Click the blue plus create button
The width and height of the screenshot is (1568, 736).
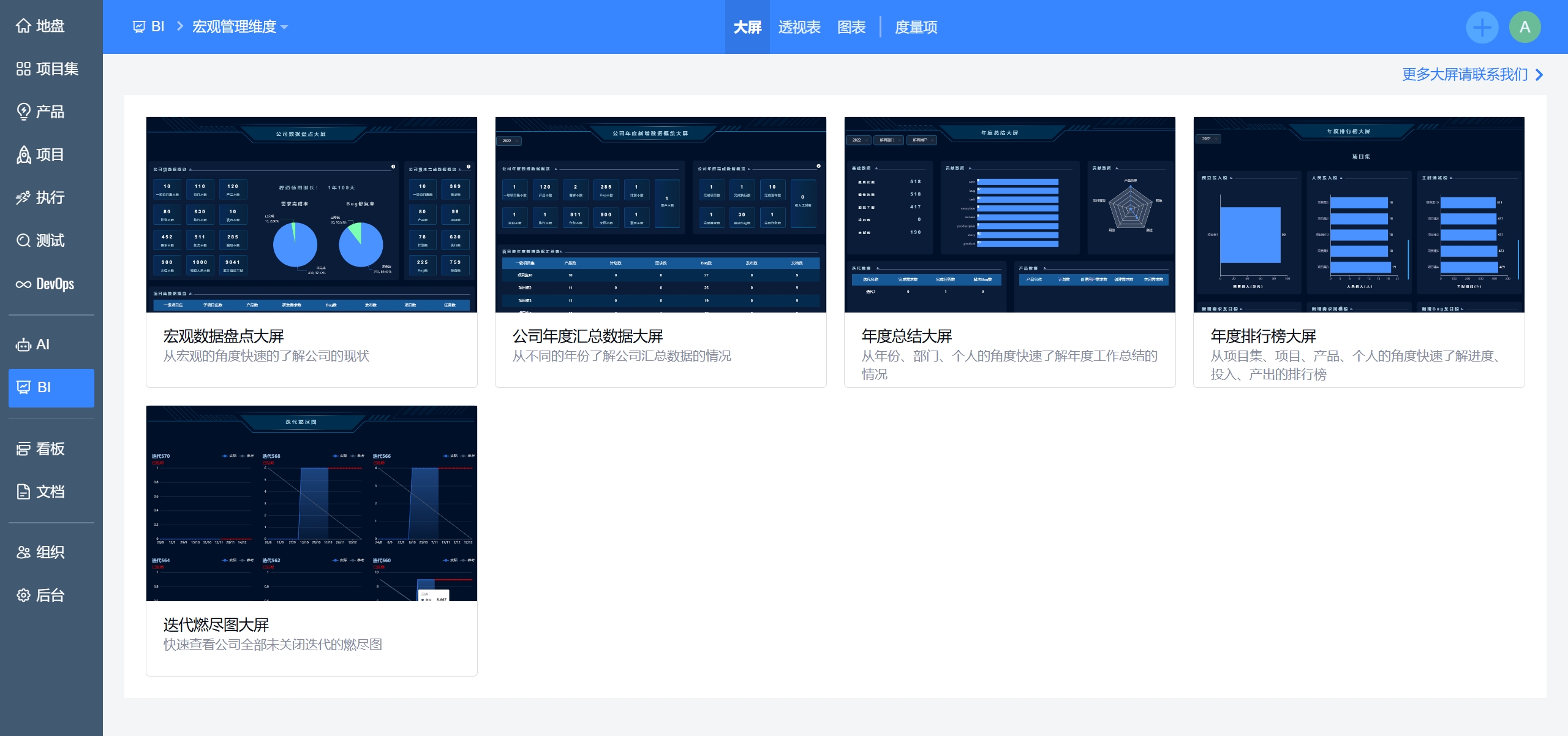tap(1482, 27)
